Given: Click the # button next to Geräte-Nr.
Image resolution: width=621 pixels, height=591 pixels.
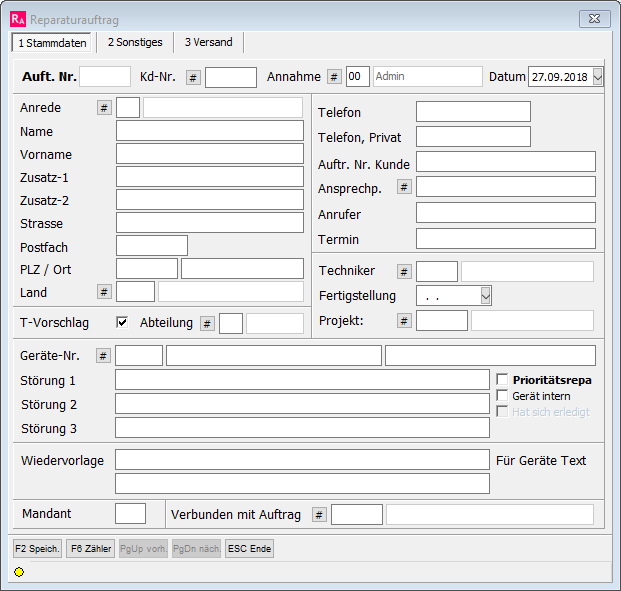Looking at the screenshot, I should pyautogui.click(x=103, y=356).
